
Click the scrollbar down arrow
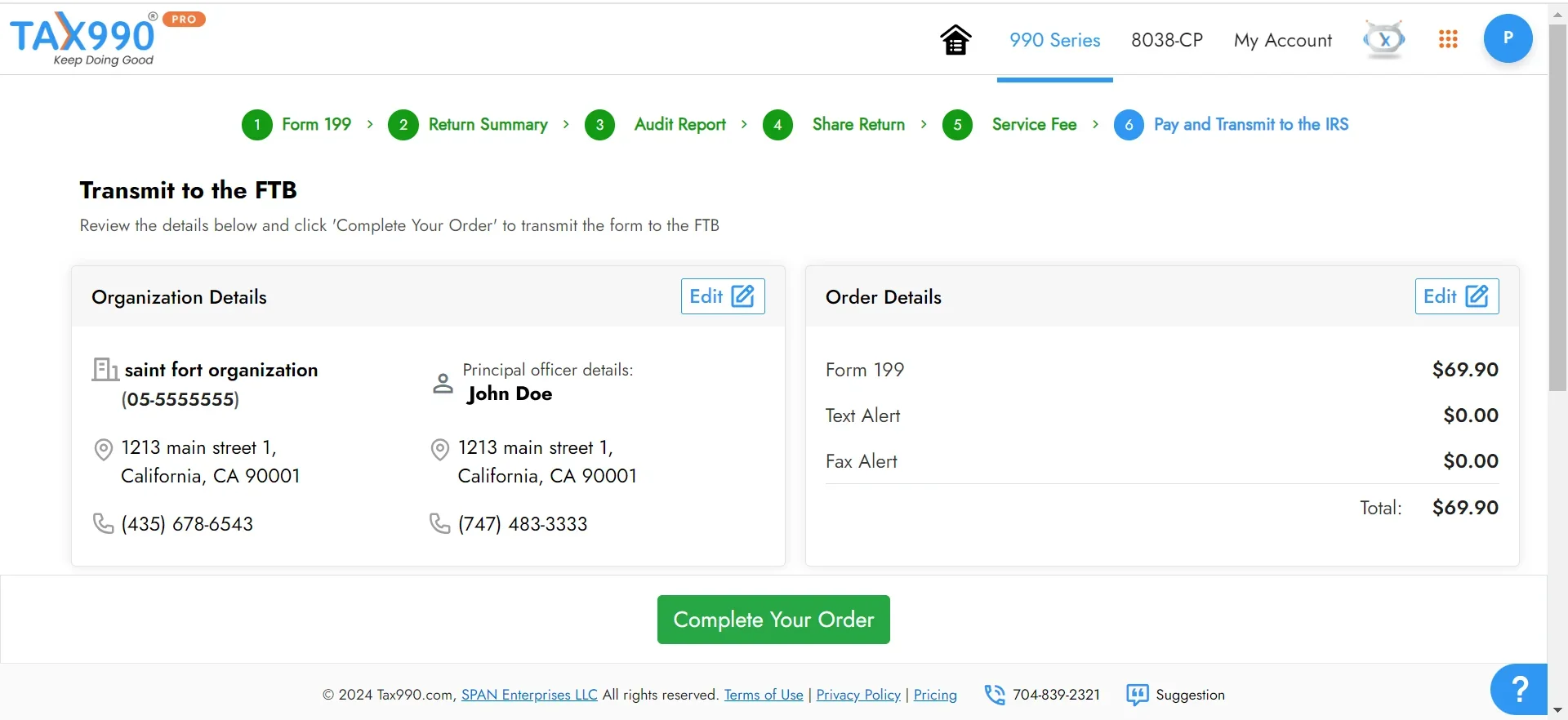[1557, 710]
